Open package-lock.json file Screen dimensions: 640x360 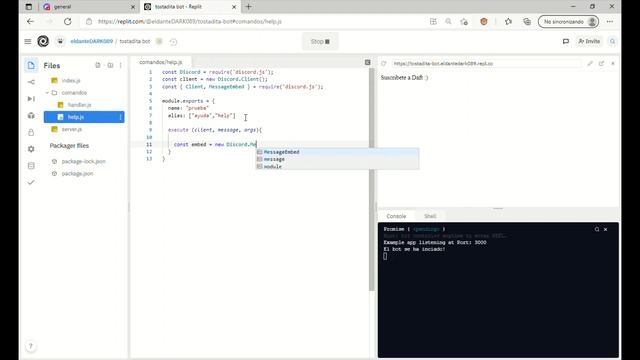point(83,161)
